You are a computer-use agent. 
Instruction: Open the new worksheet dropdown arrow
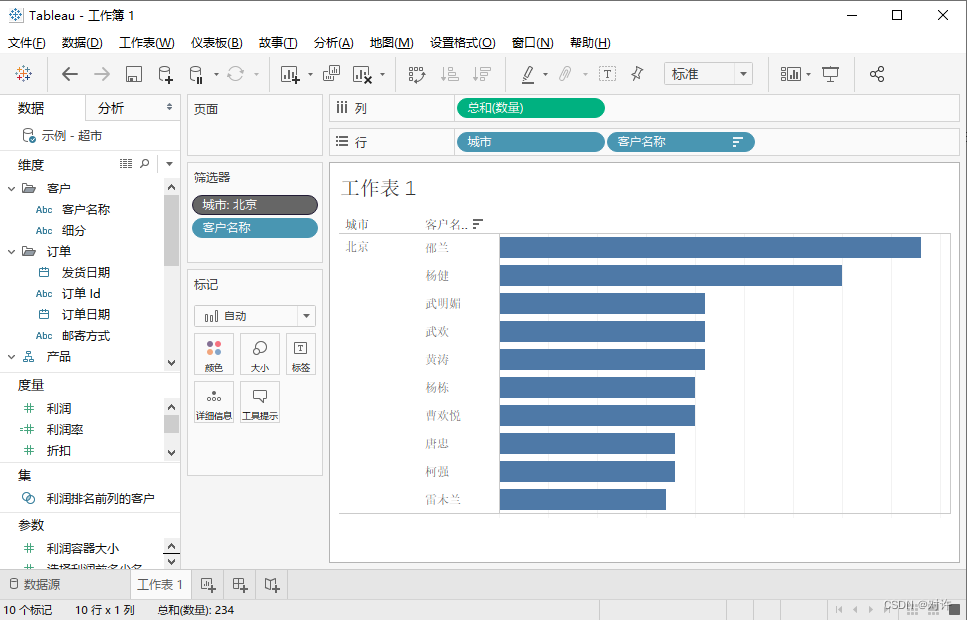(310, 75)
